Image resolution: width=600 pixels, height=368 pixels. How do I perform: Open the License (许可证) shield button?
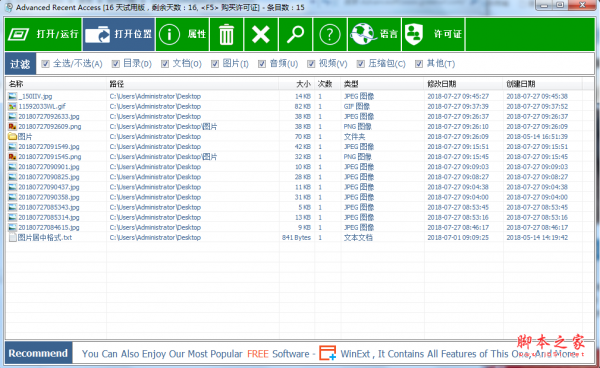433,34
